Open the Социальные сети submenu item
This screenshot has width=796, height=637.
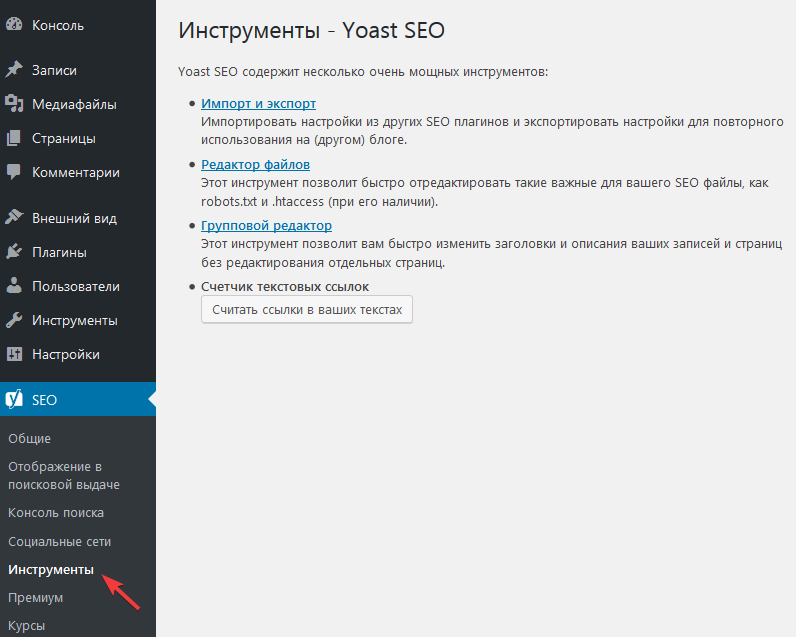pyautogui.click(x=59, y=542)
